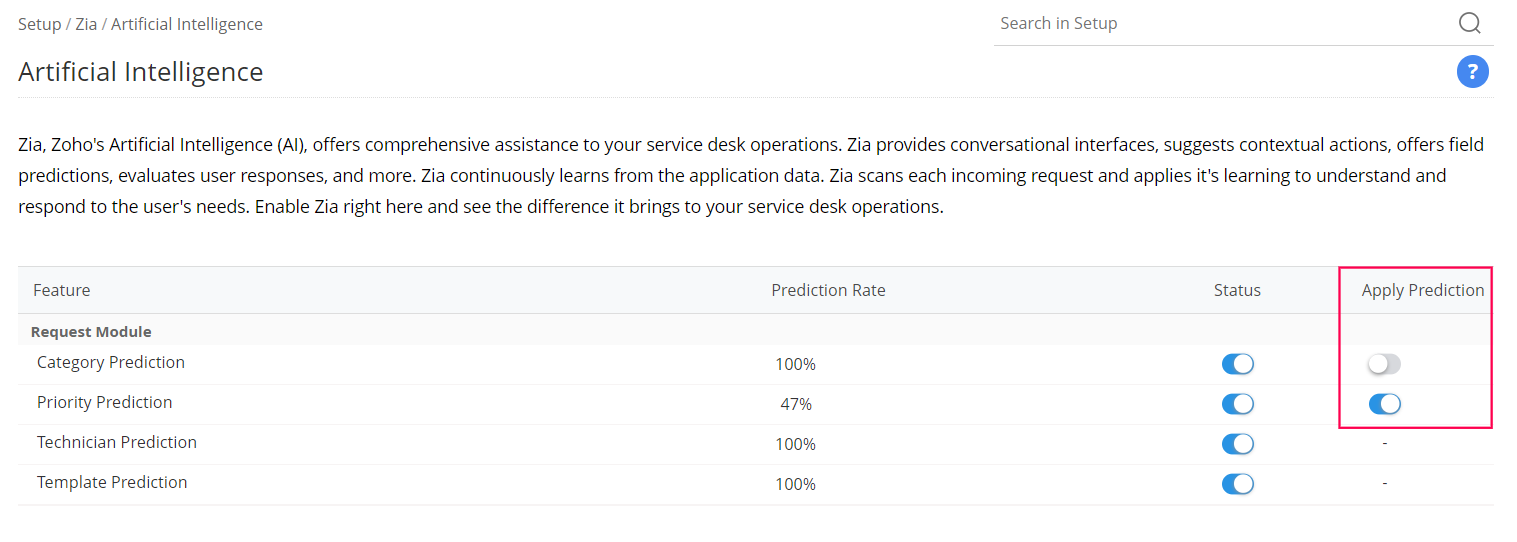Click the Feature column header
1517x542 pixels.
point(62,290)
